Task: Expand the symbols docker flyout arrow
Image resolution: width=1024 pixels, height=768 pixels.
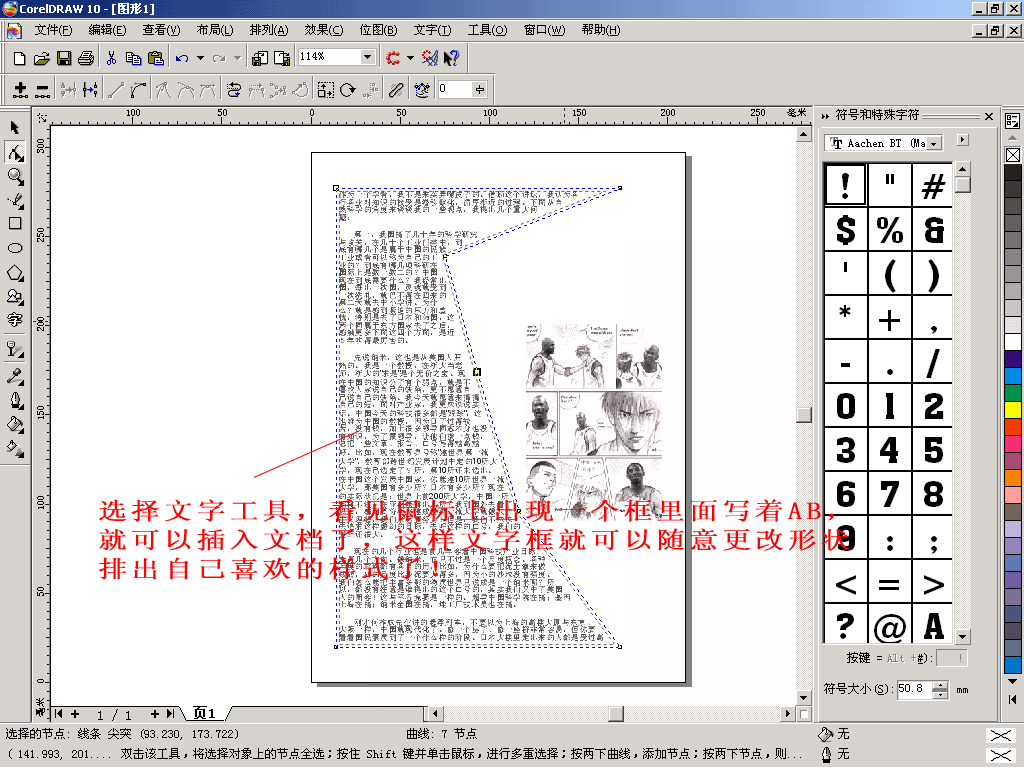Action: point(962,140)
